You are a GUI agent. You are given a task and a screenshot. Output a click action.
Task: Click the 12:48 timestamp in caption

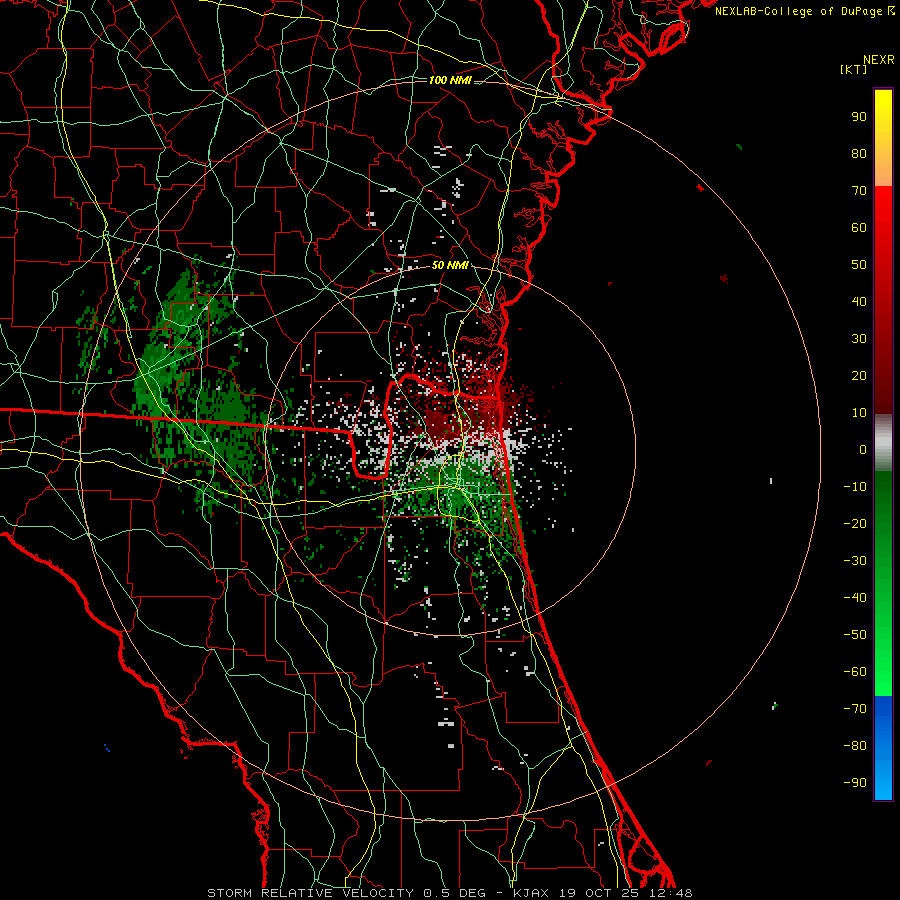tap(671, 893)
